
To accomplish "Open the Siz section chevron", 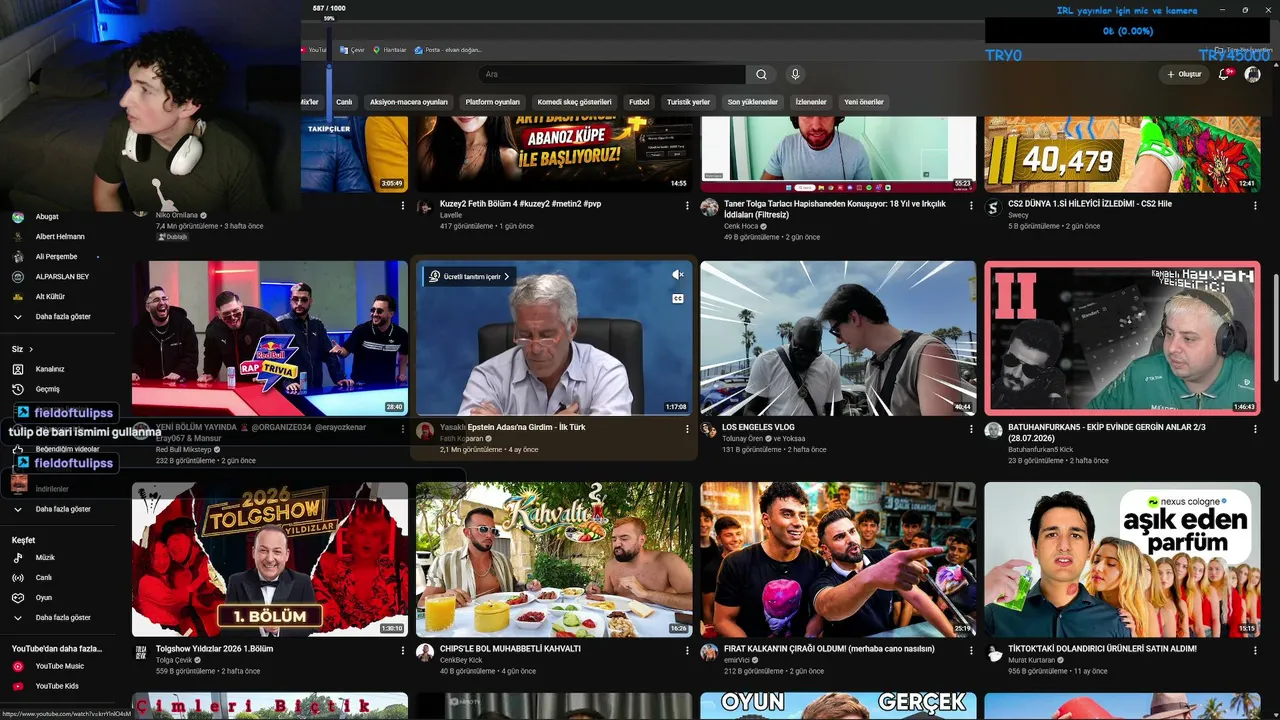I will 31,349.
